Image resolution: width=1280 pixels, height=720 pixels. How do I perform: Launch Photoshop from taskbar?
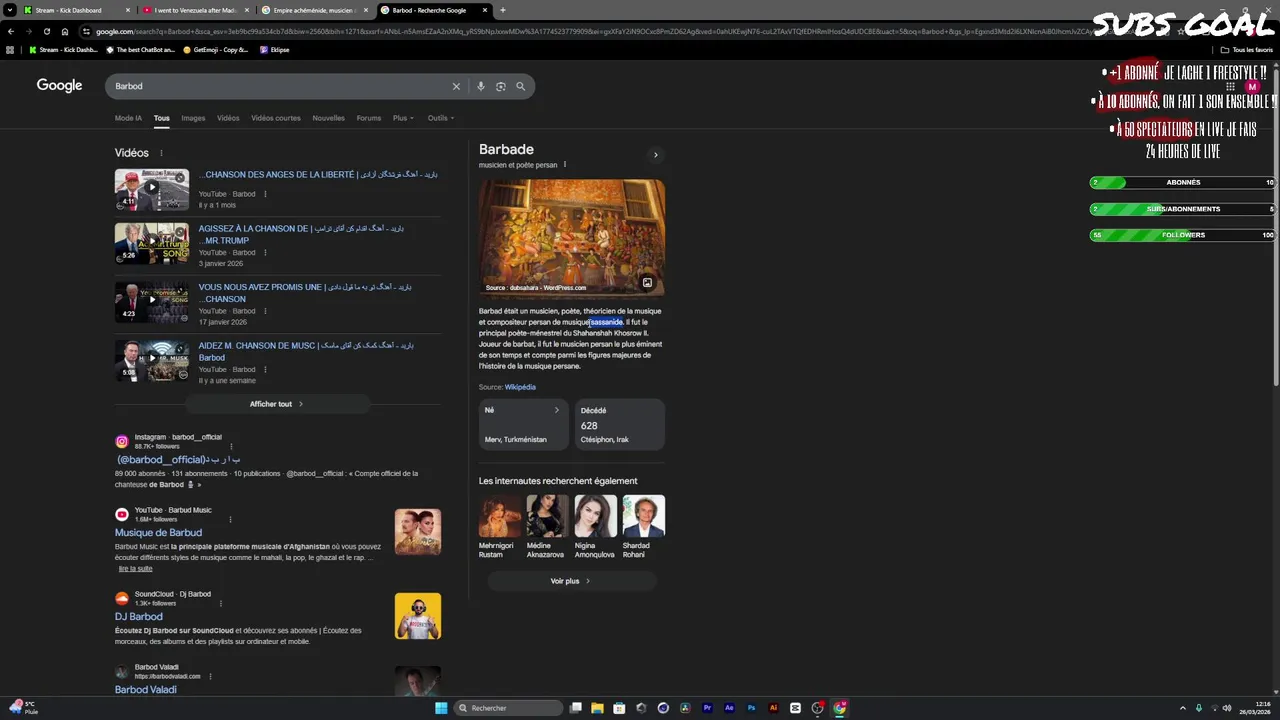point(751,708)
